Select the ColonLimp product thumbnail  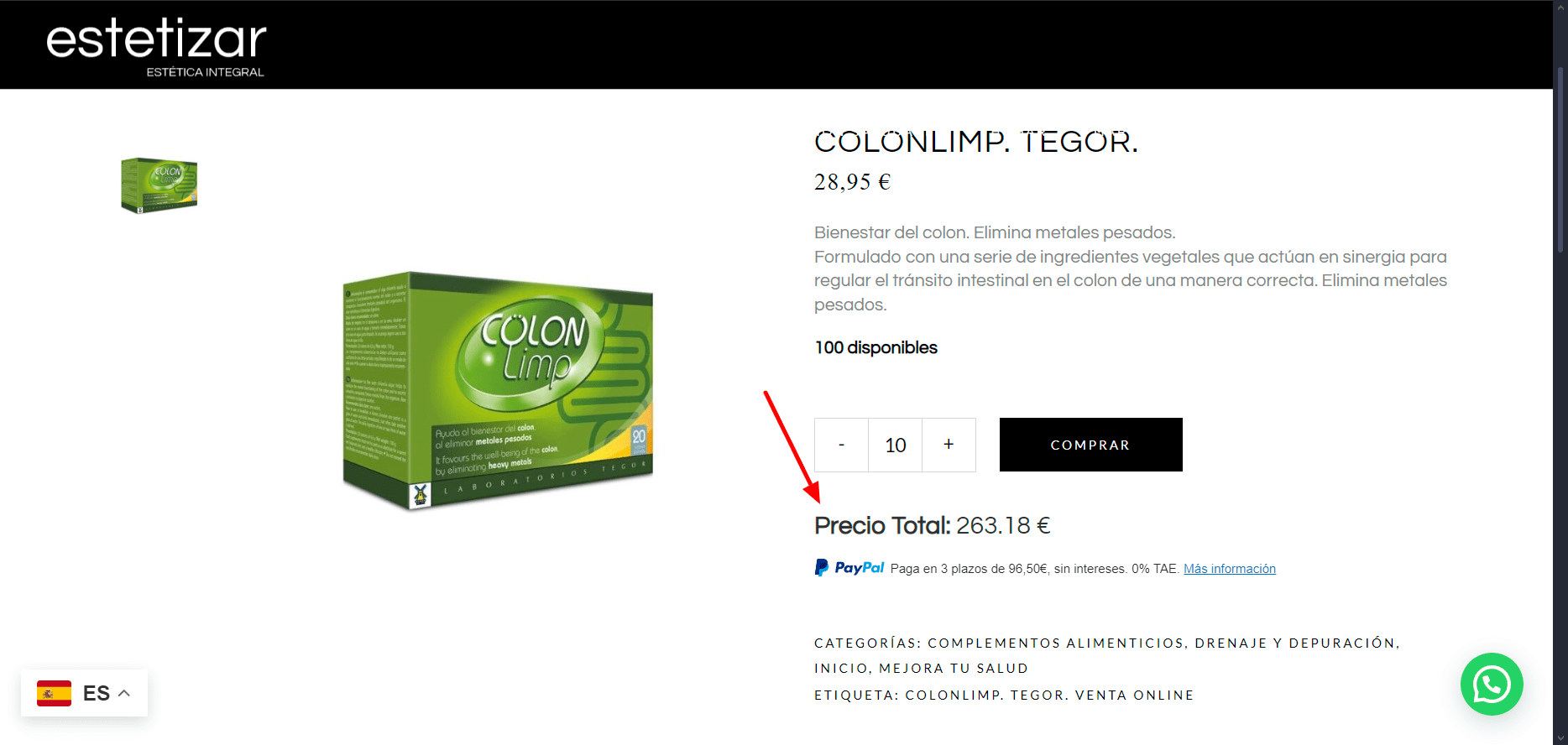(x=159, y=185)
